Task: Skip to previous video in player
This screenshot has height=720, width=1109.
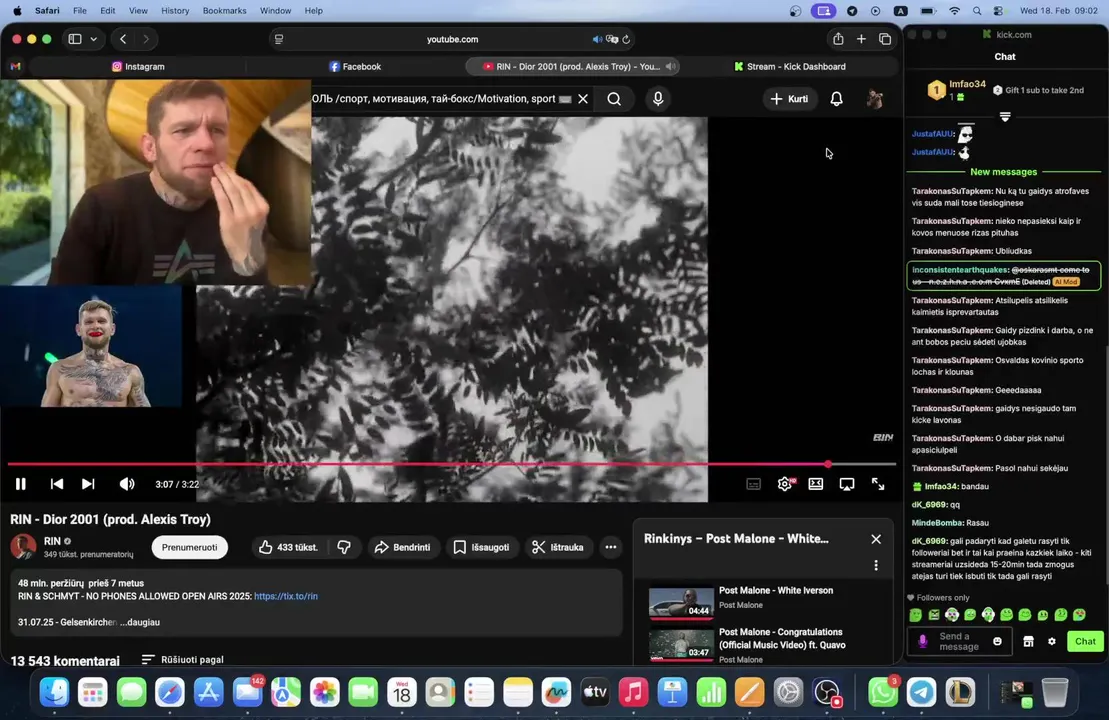Action: (57, 484)
